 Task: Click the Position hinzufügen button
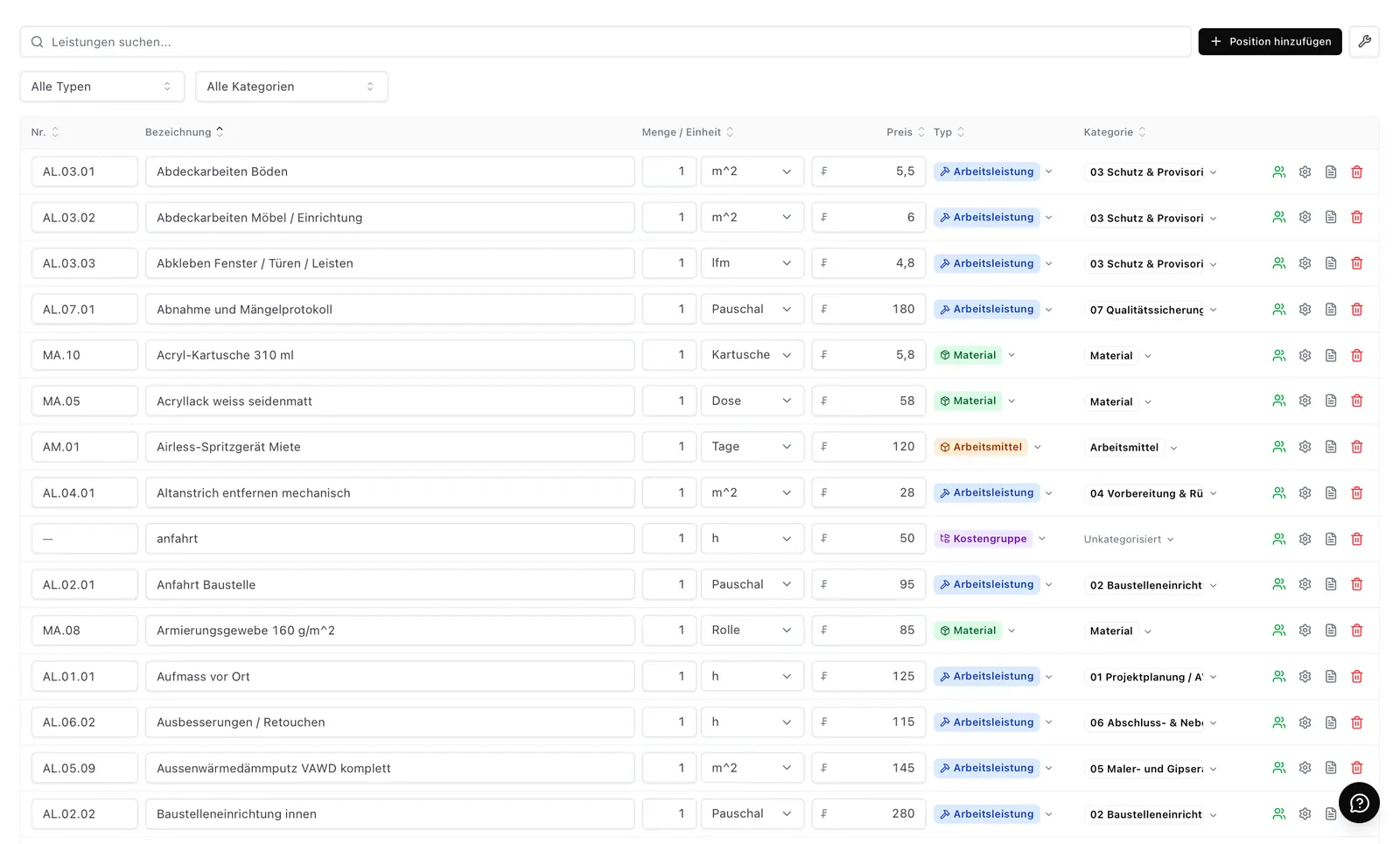click(x=1270, y=41)
